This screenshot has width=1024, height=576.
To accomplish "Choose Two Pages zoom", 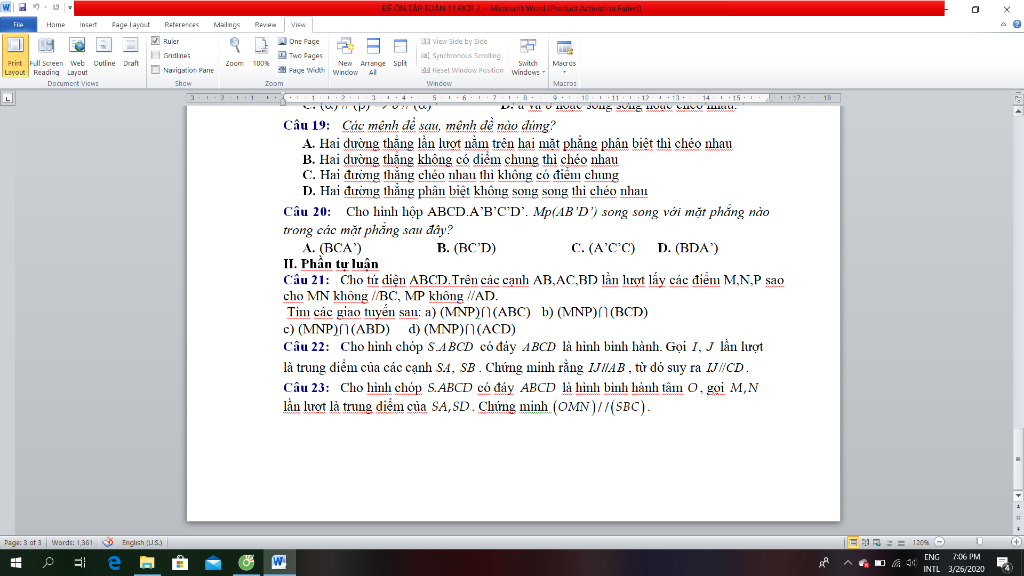I will (300, 56).
